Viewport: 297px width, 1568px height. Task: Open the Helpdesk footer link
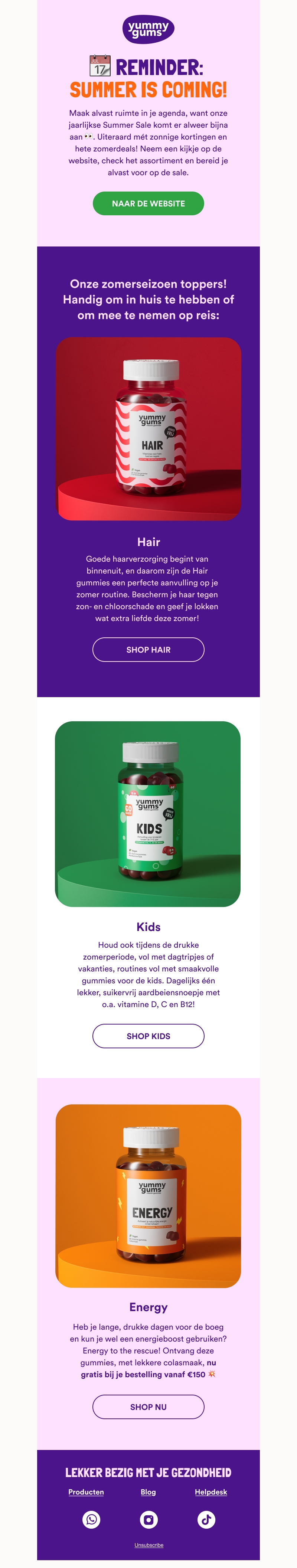point(210,1492)
